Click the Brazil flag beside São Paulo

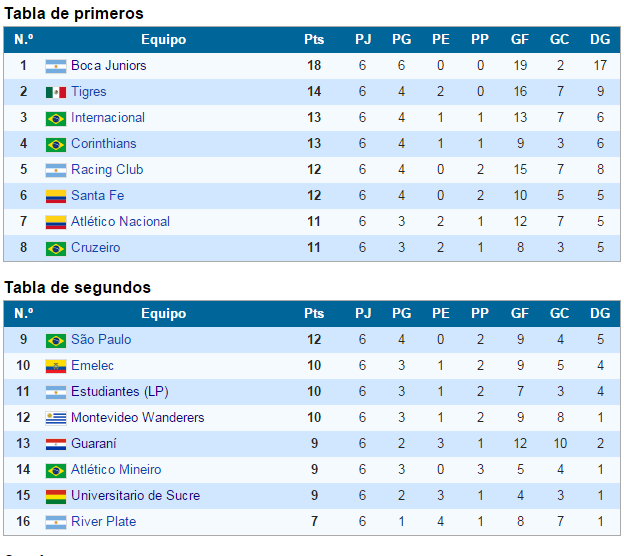(55, 340)
